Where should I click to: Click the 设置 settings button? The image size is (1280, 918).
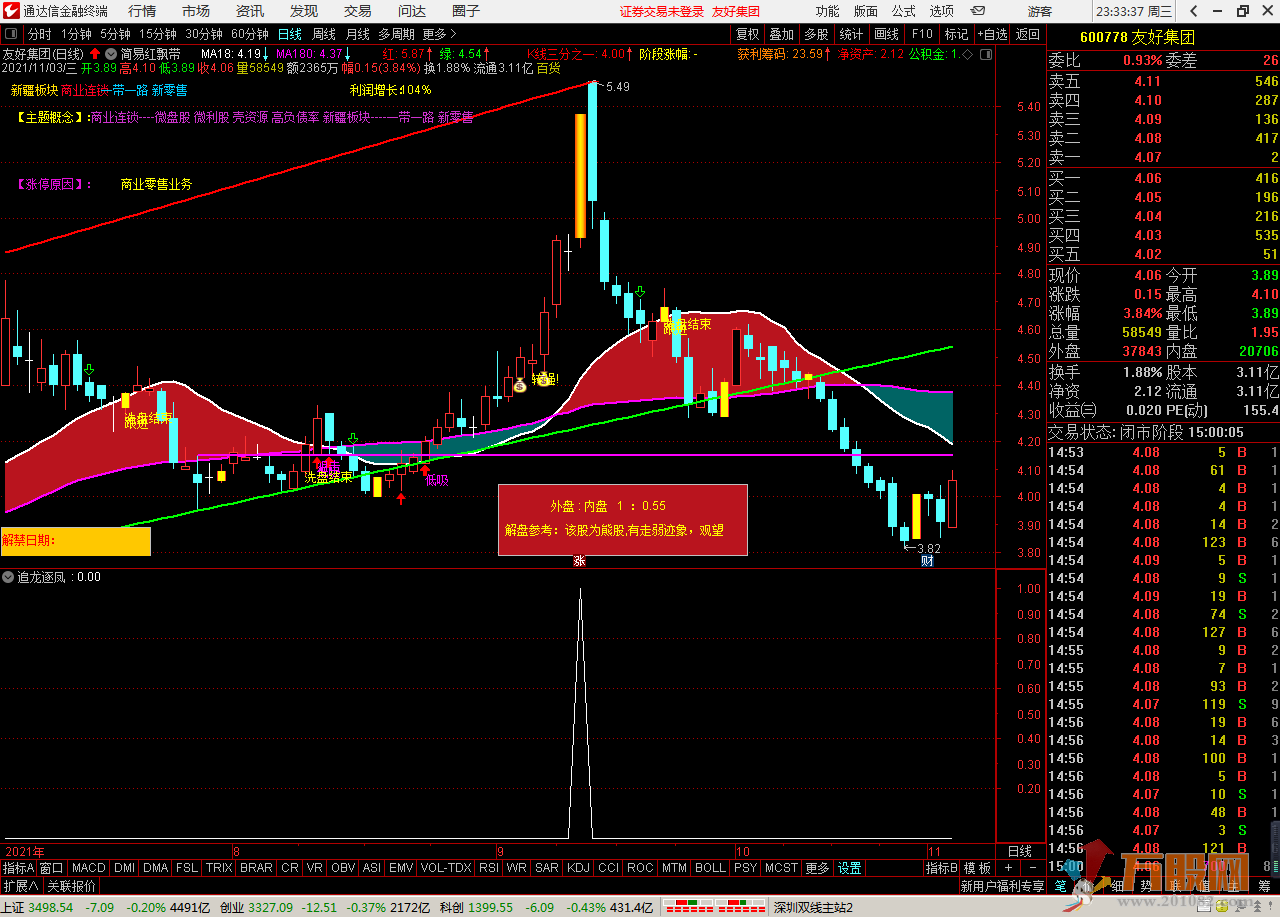[849, 868]
